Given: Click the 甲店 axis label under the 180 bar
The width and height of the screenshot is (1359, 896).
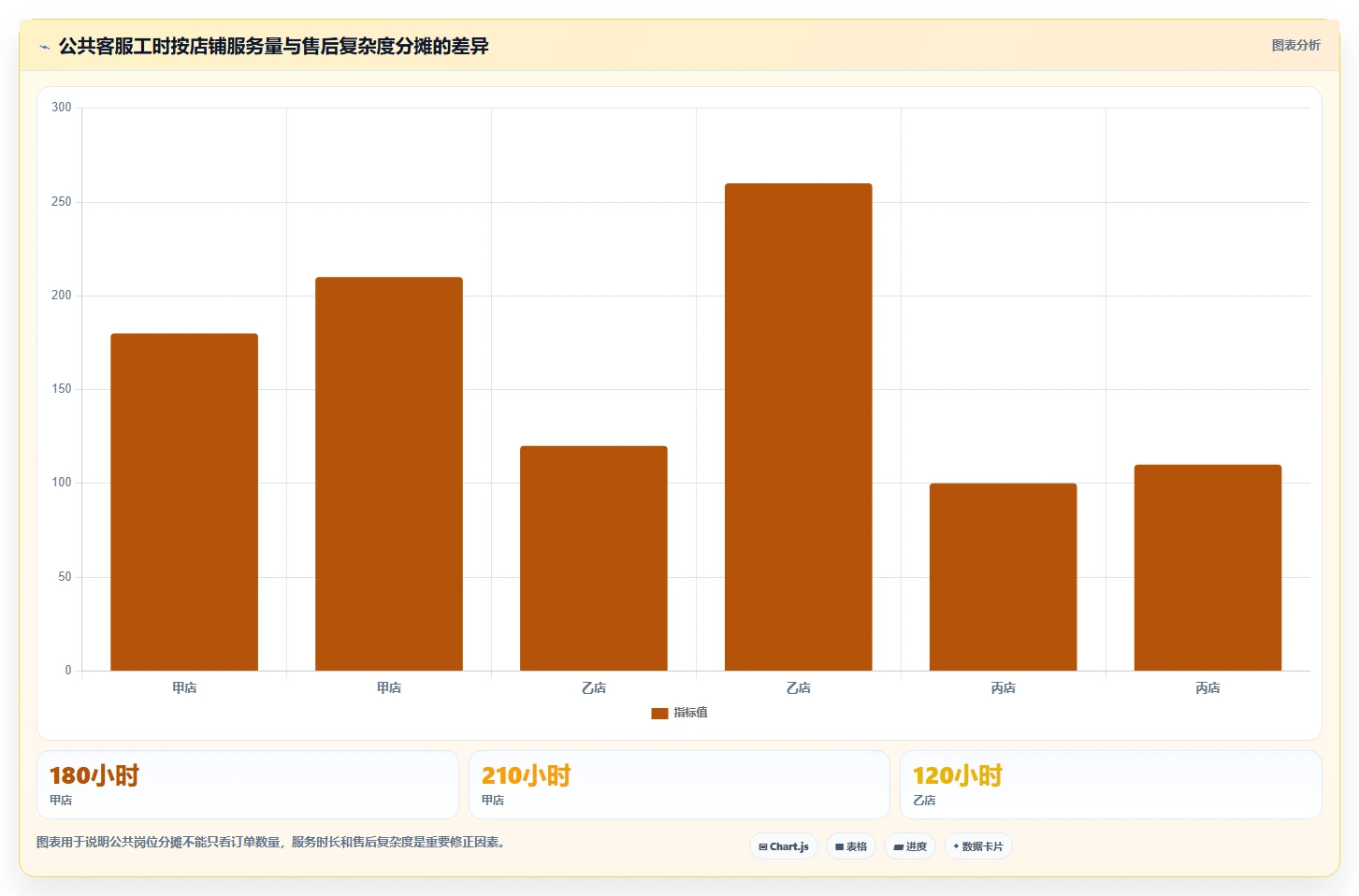Looking at the screenshot, I should 184,687.
